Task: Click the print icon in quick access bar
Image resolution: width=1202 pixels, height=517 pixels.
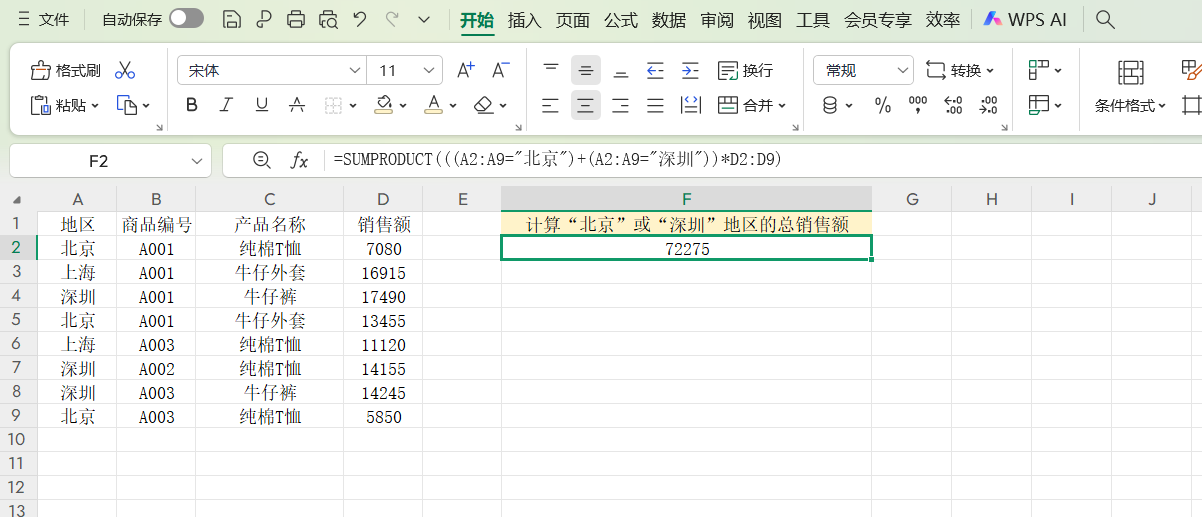Action: 296,19
